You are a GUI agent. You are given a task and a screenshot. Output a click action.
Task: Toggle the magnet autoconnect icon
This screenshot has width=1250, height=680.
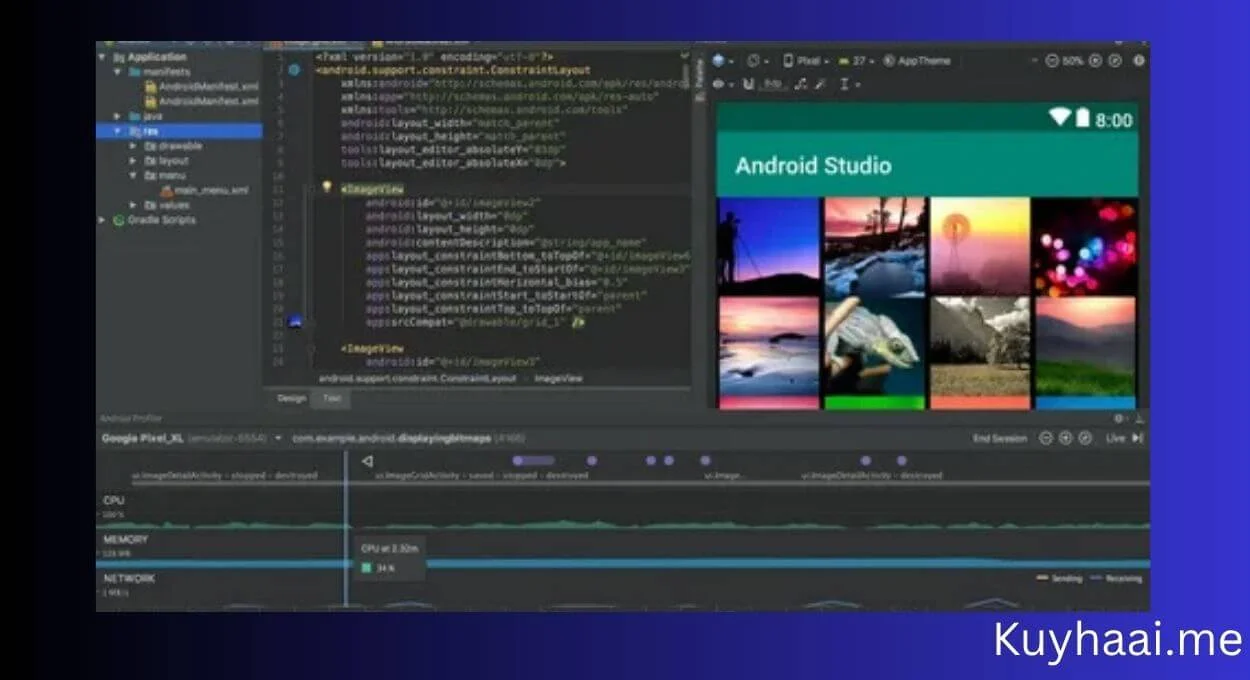pyautogui.click(x=748, y=85)
